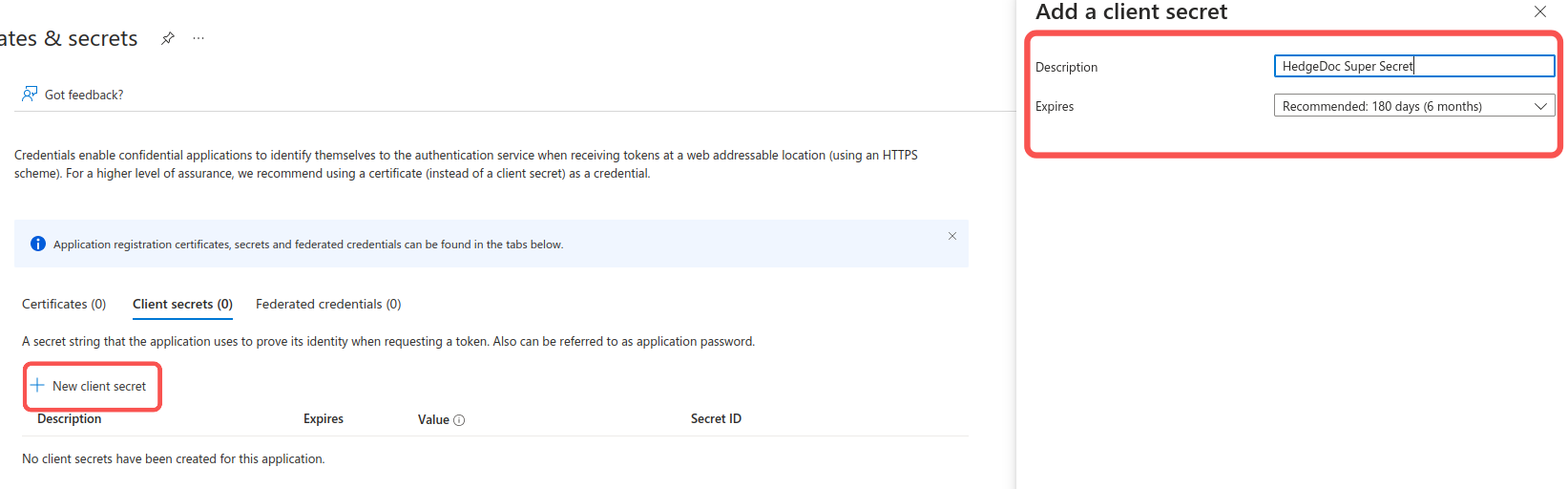Click the Secret ID column header
Screen dimensions: 1568x489
point(716,418)
